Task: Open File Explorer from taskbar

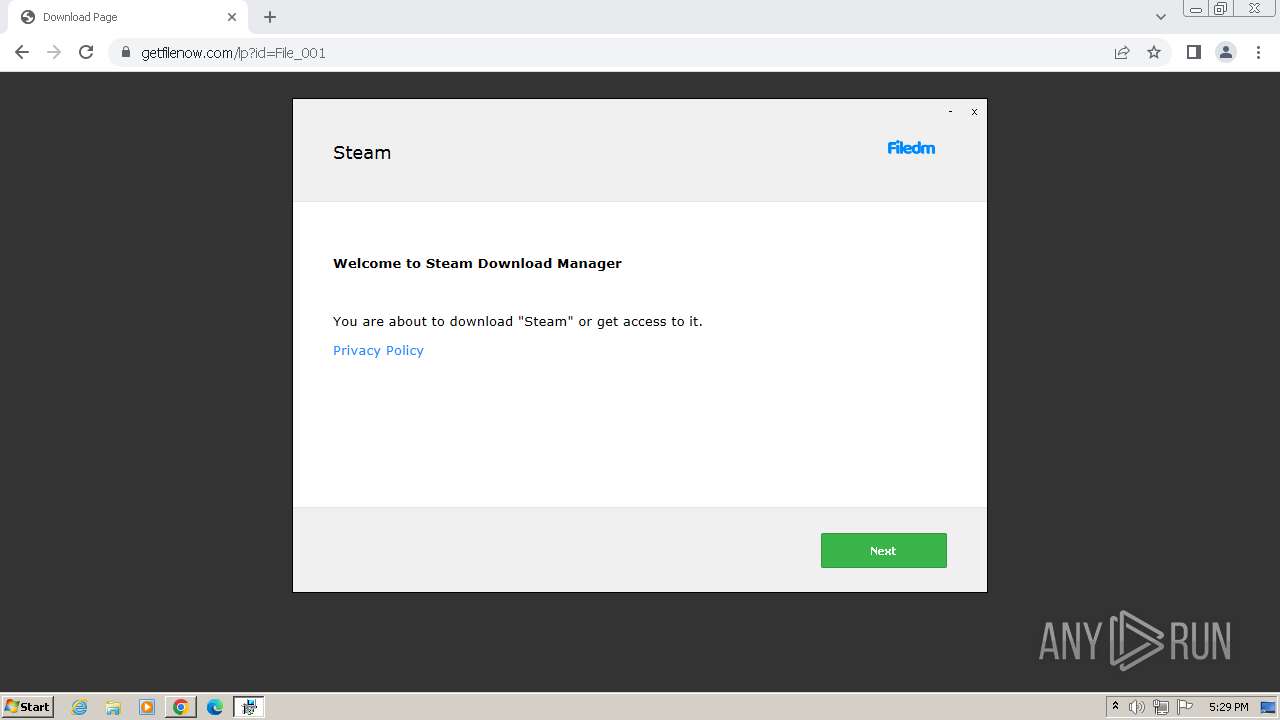Action: (x=113, y=707)
